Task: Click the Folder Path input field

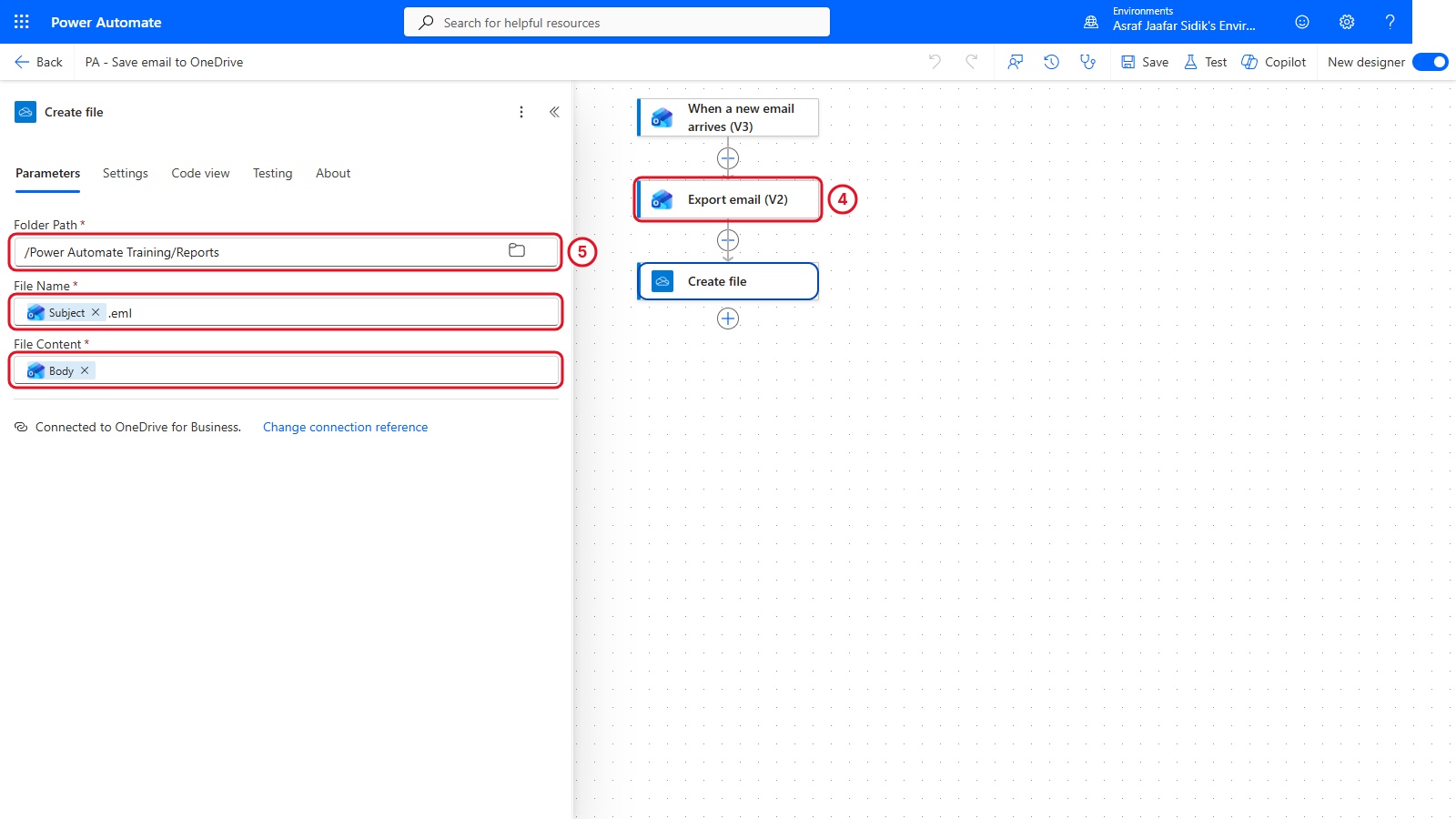Action: click(x=286, y=252)
